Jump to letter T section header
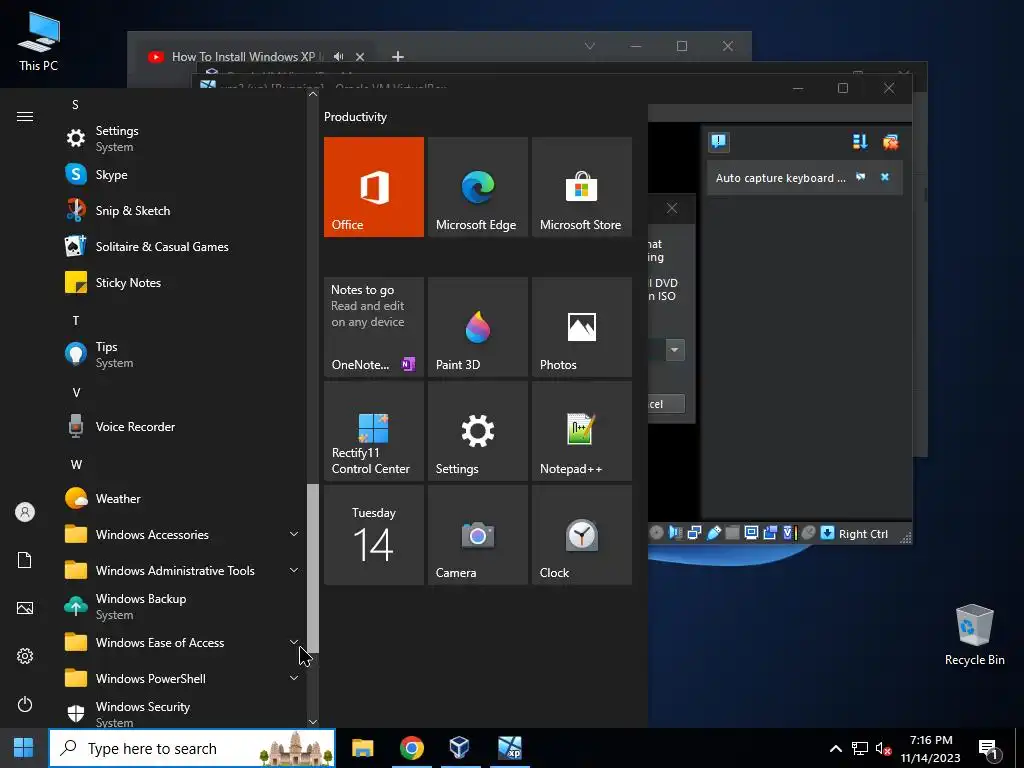The height and width of the screenshot is (768, 1024). pos(76,320)
